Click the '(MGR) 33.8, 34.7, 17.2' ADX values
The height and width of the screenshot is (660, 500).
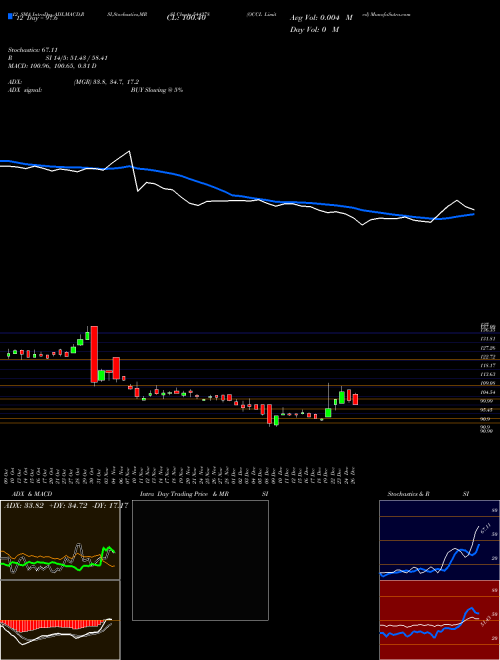(x=106, y=82)
